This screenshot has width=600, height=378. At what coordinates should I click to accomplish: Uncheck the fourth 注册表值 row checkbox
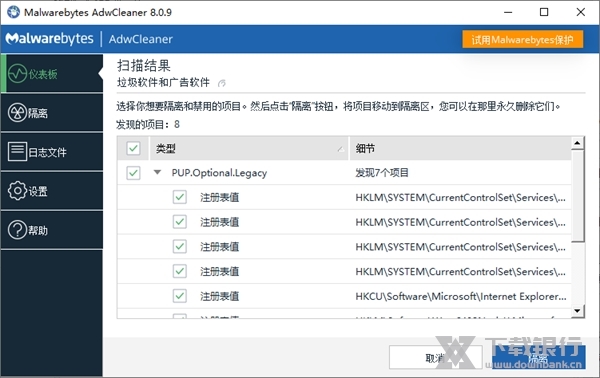179,271
